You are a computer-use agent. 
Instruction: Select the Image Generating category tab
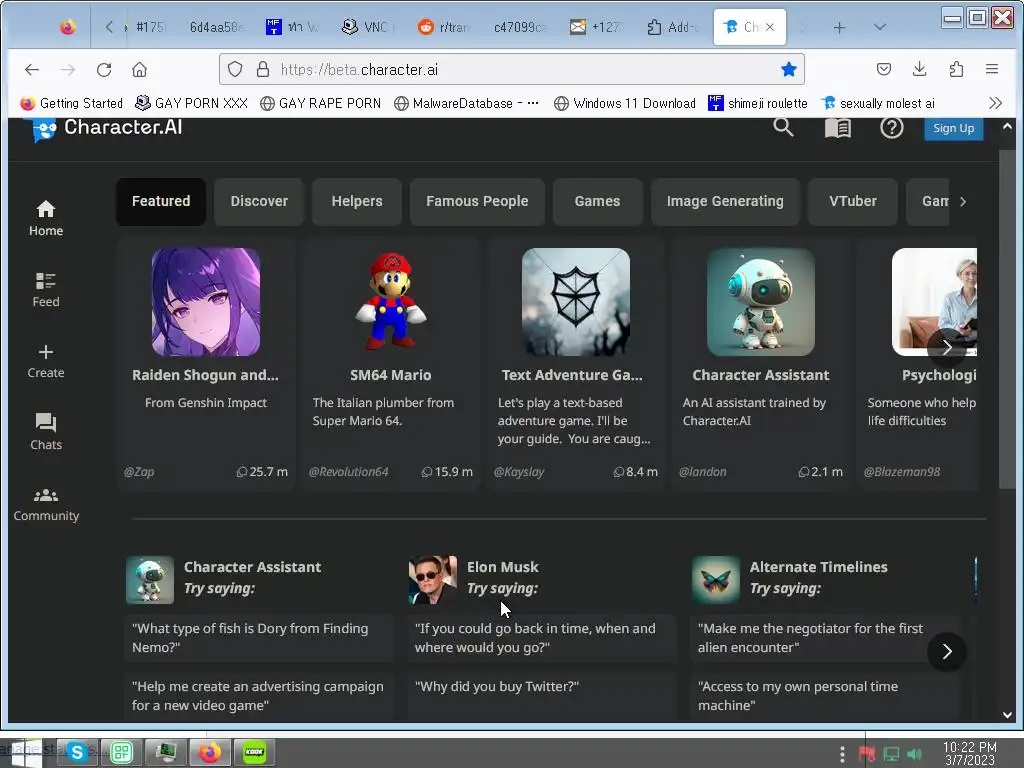point(726,202)
